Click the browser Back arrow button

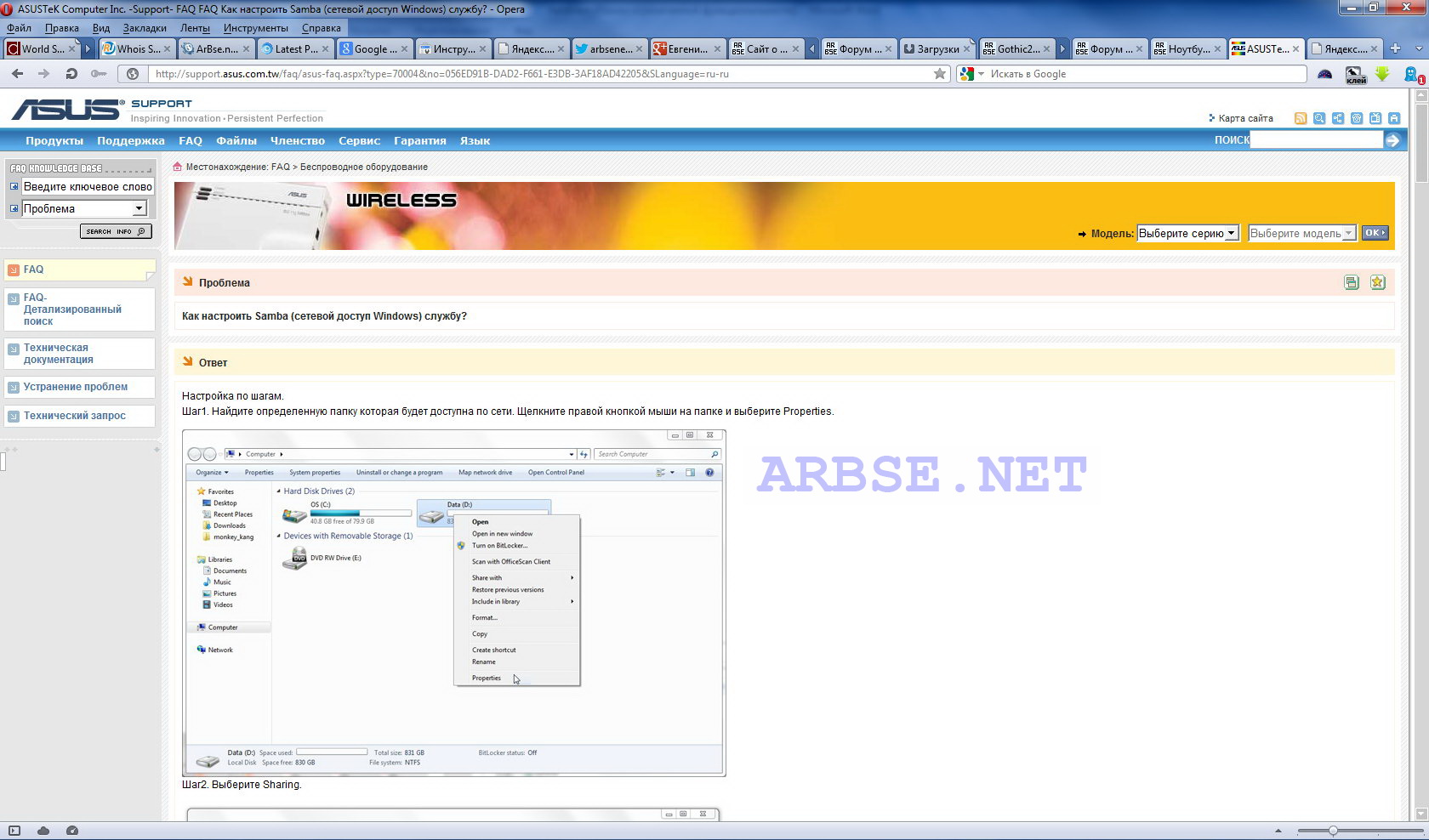pyautogui.click(x=17, y=74)
